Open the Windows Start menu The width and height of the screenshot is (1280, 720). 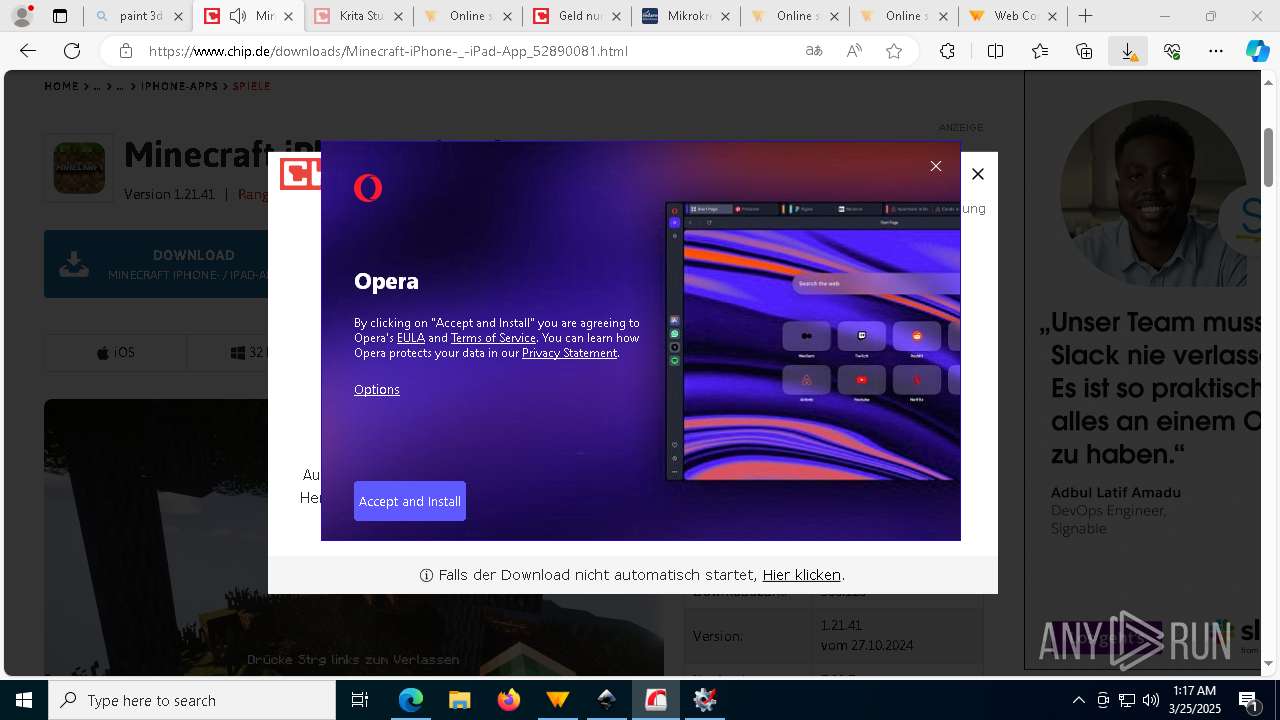point(24,700)
